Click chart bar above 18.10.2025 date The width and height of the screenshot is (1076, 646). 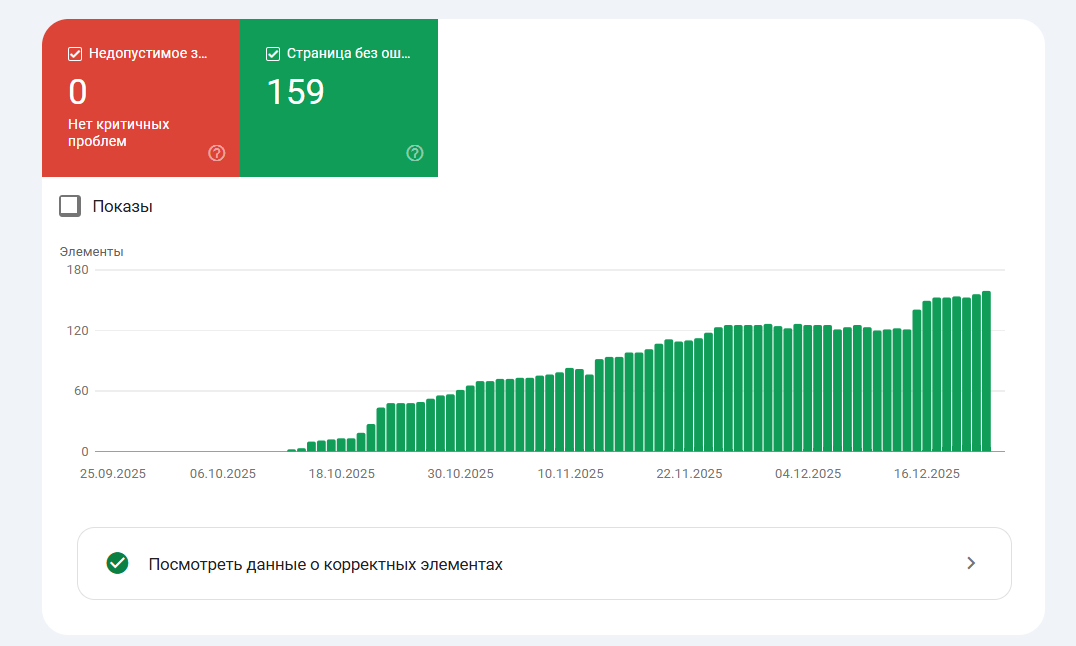coord(342,445)
